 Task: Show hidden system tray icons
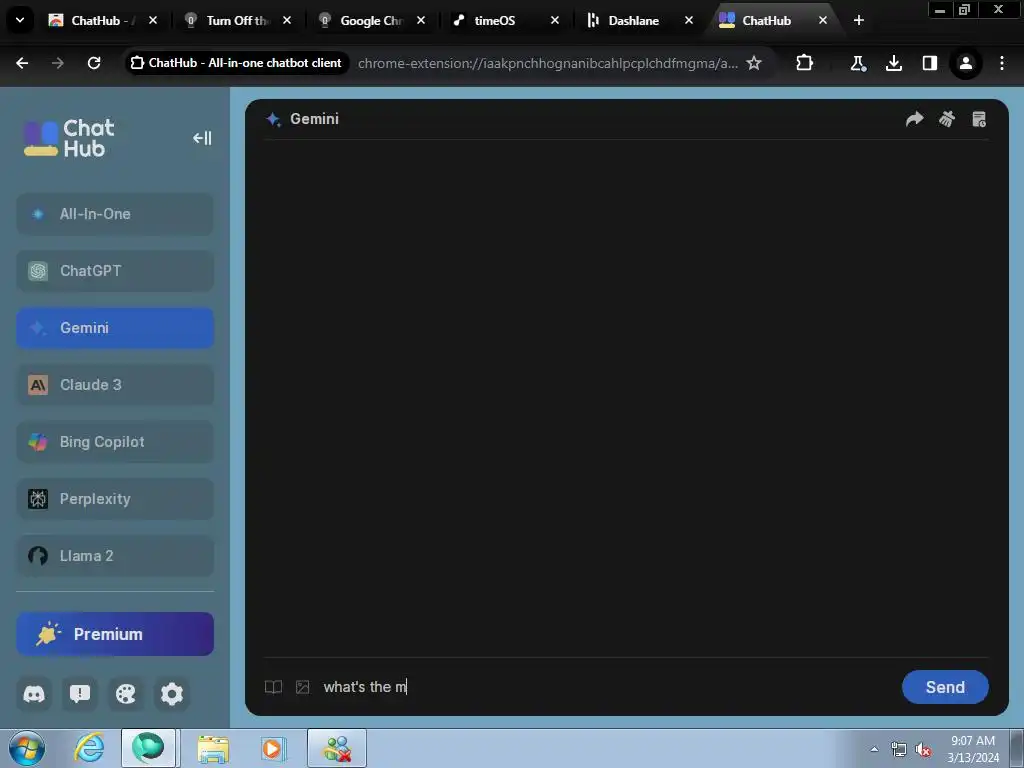coord(874,749)
